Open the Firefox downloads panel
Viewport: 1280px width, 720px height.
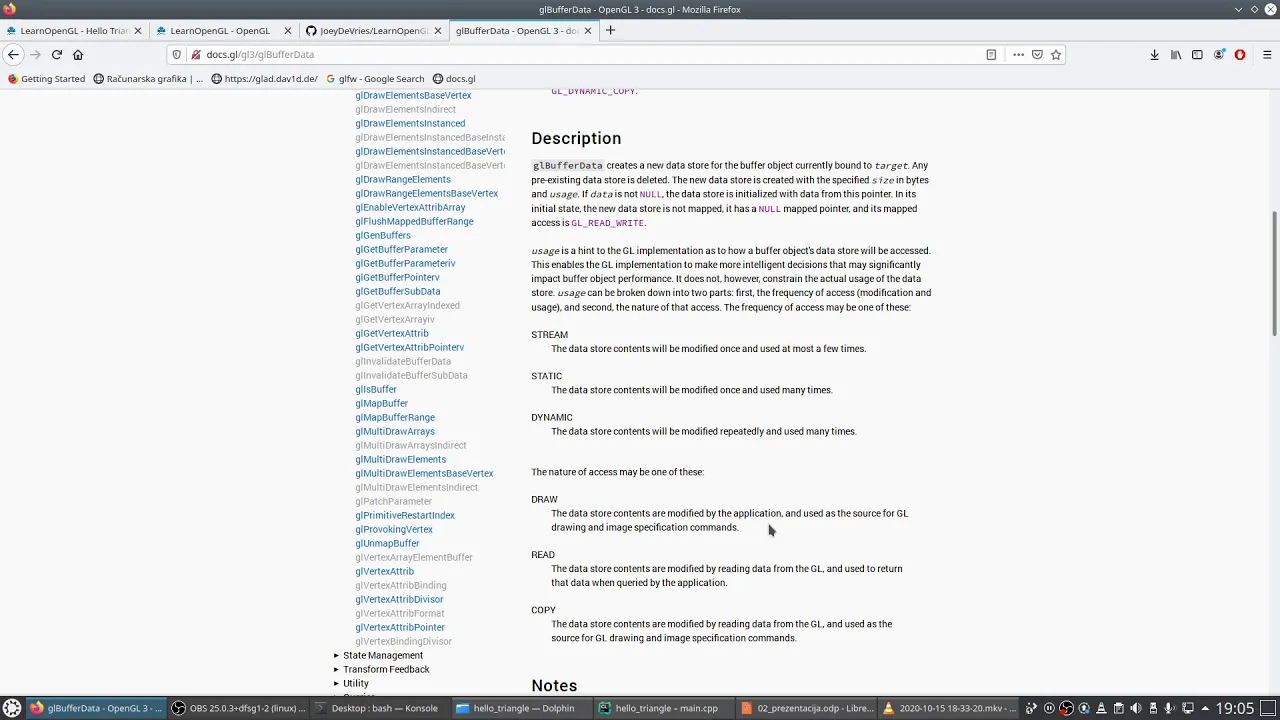click(1154, 55)
